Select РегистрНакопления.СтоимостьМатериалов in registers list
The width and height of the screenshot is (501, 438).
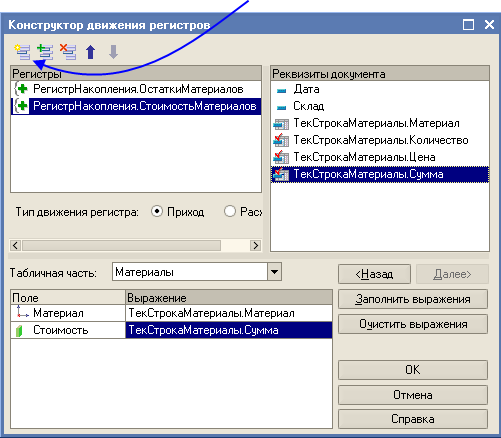point(137,106)
